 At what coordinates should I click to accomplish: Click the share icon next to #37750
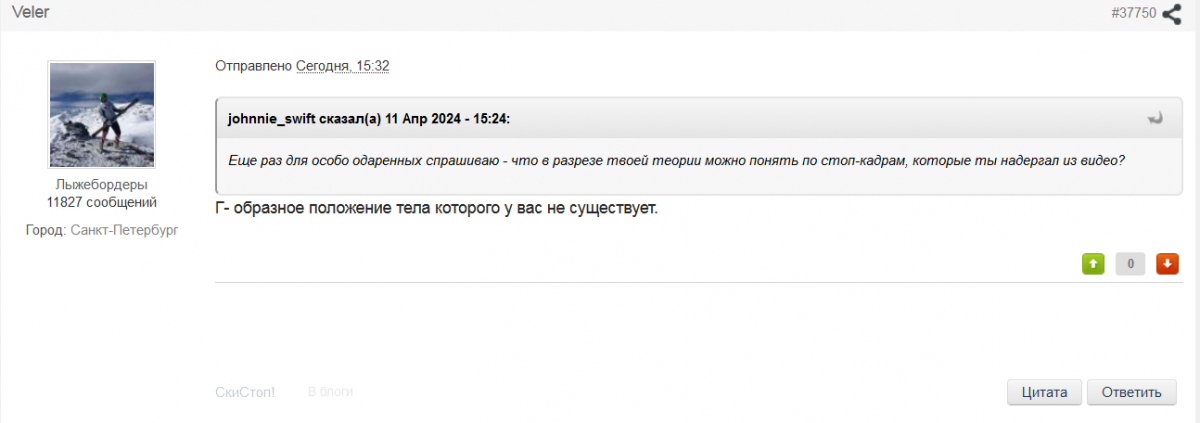pyautogui.click(x=1171, y=13)
